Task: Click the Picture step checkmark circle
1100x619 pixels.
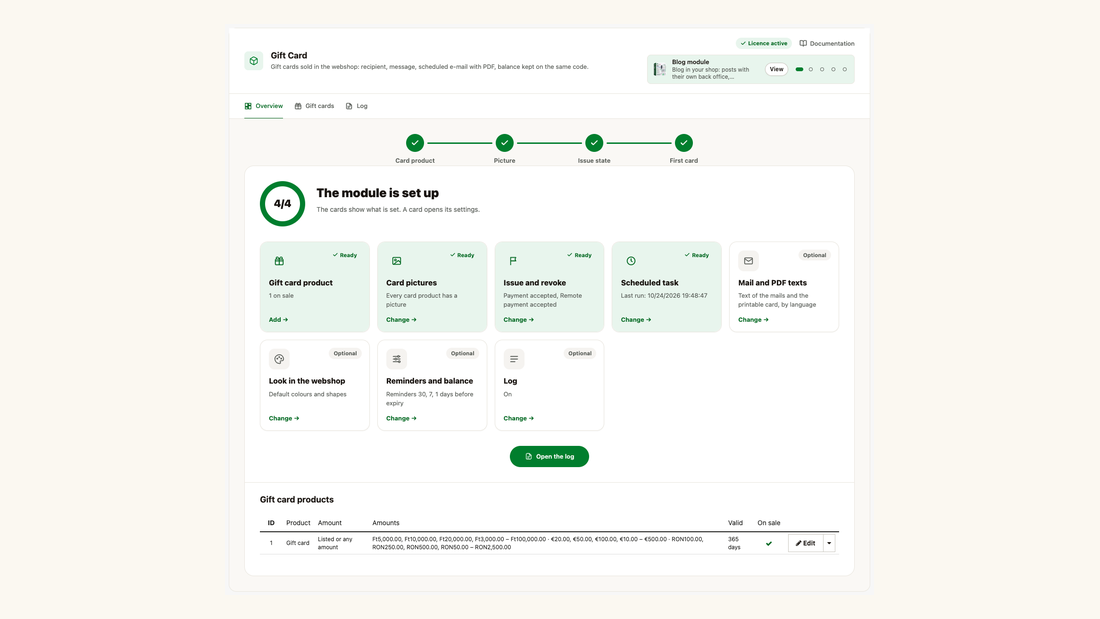Action: click(x=504, y=143)
